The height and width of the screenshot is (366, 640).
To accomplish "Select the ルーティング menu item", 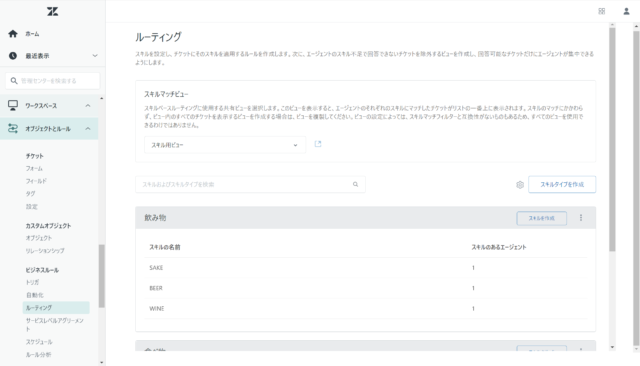I will tap(56, 308).
